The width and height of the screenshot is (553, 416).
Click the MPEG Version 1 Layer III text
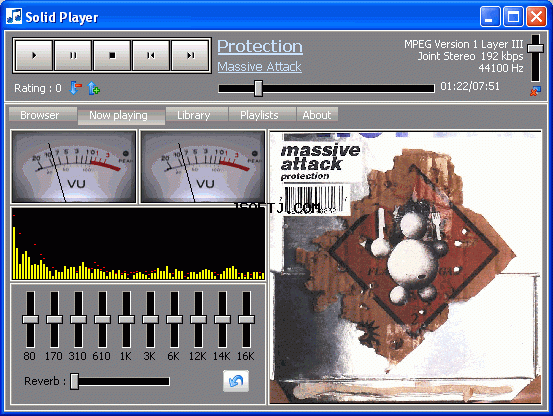coord(463,44)
